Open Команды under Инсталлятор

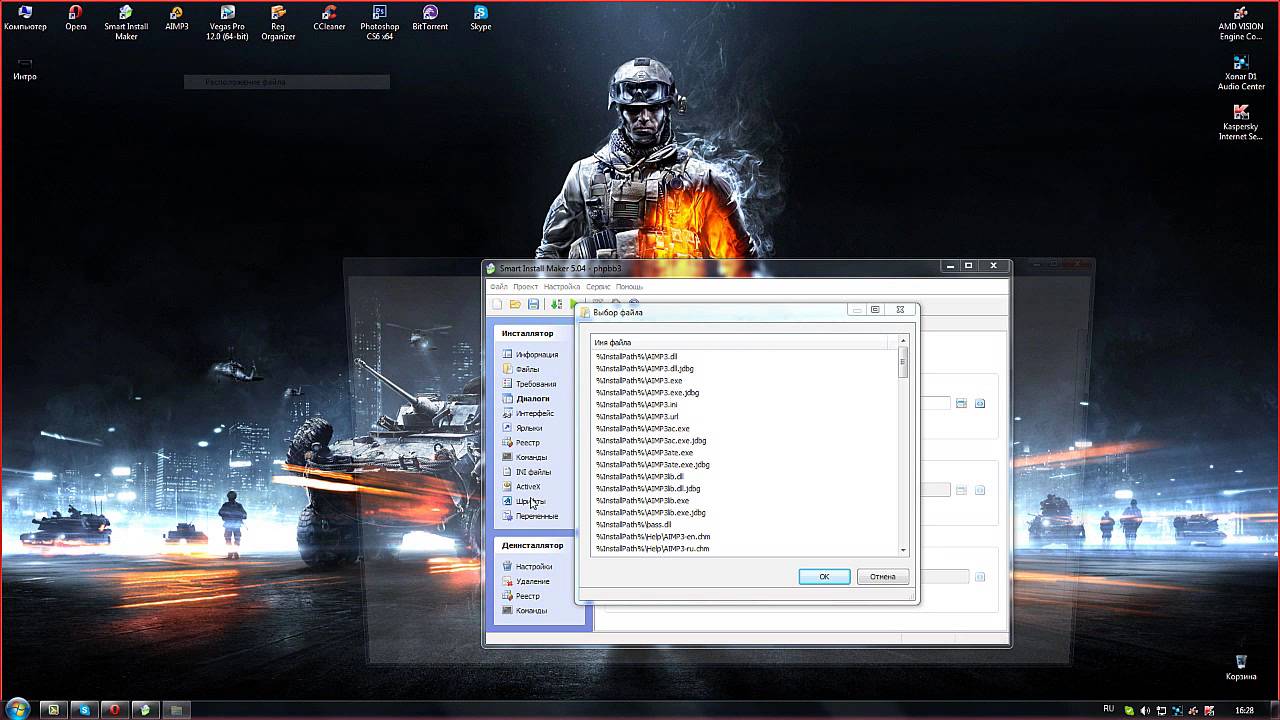tap(525, 457)
